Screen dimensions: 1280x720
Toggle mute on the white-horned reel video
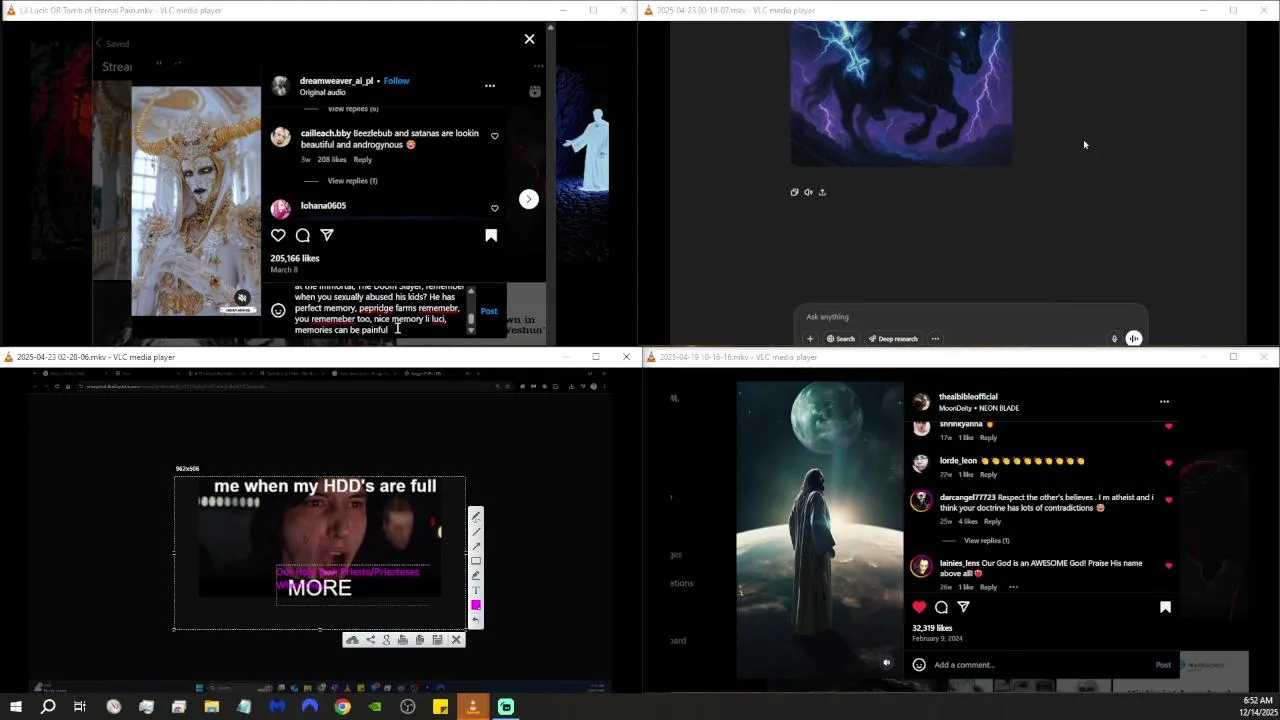[x=242, y=298]
